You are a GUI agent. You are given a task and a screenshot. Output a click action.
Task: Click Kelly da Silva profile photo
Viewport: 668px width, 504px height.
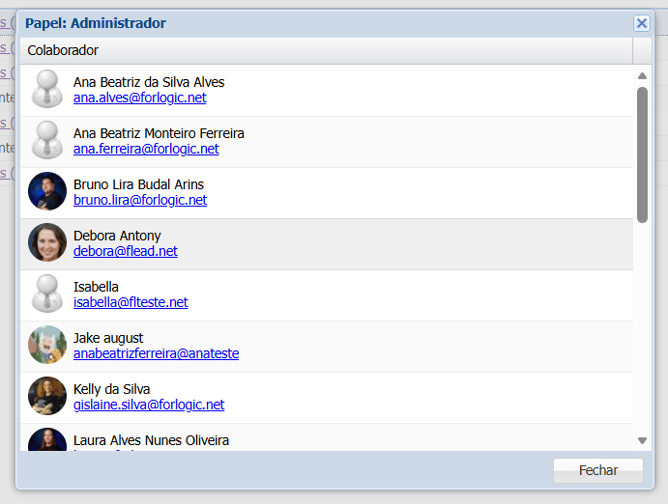[x=47, y=396]
